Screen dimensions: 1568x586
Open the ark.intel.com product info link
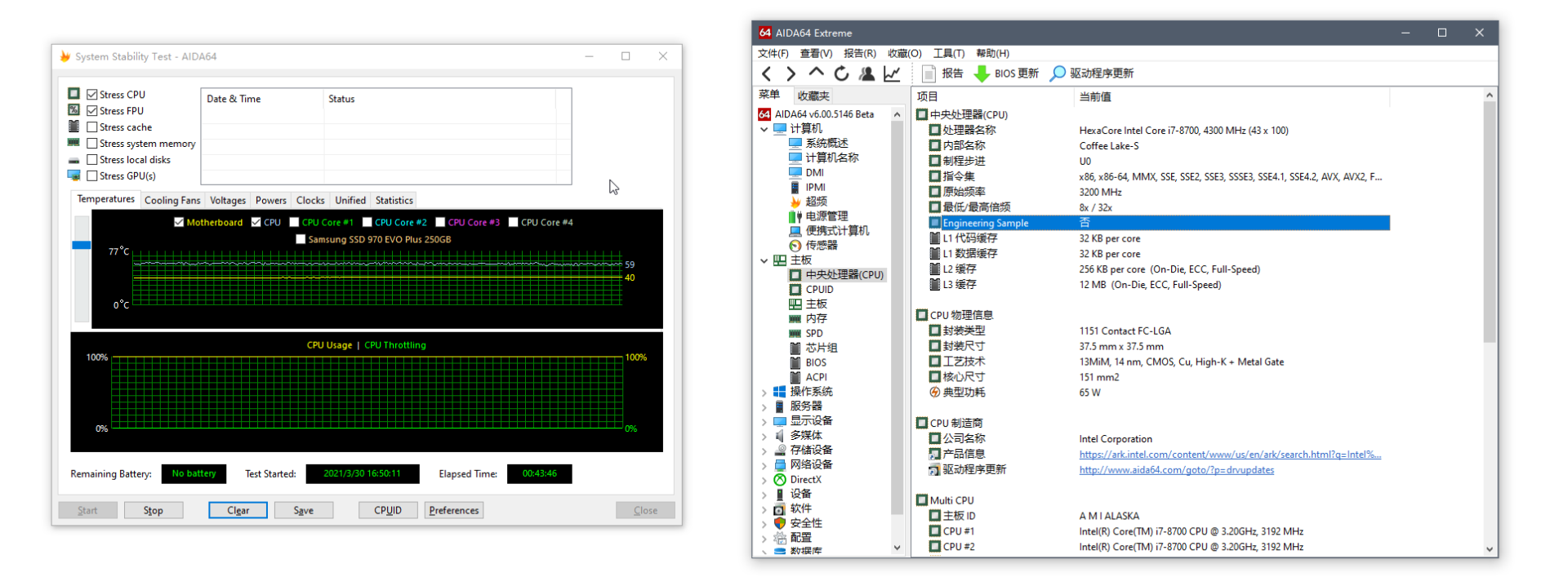(1230, 455)
